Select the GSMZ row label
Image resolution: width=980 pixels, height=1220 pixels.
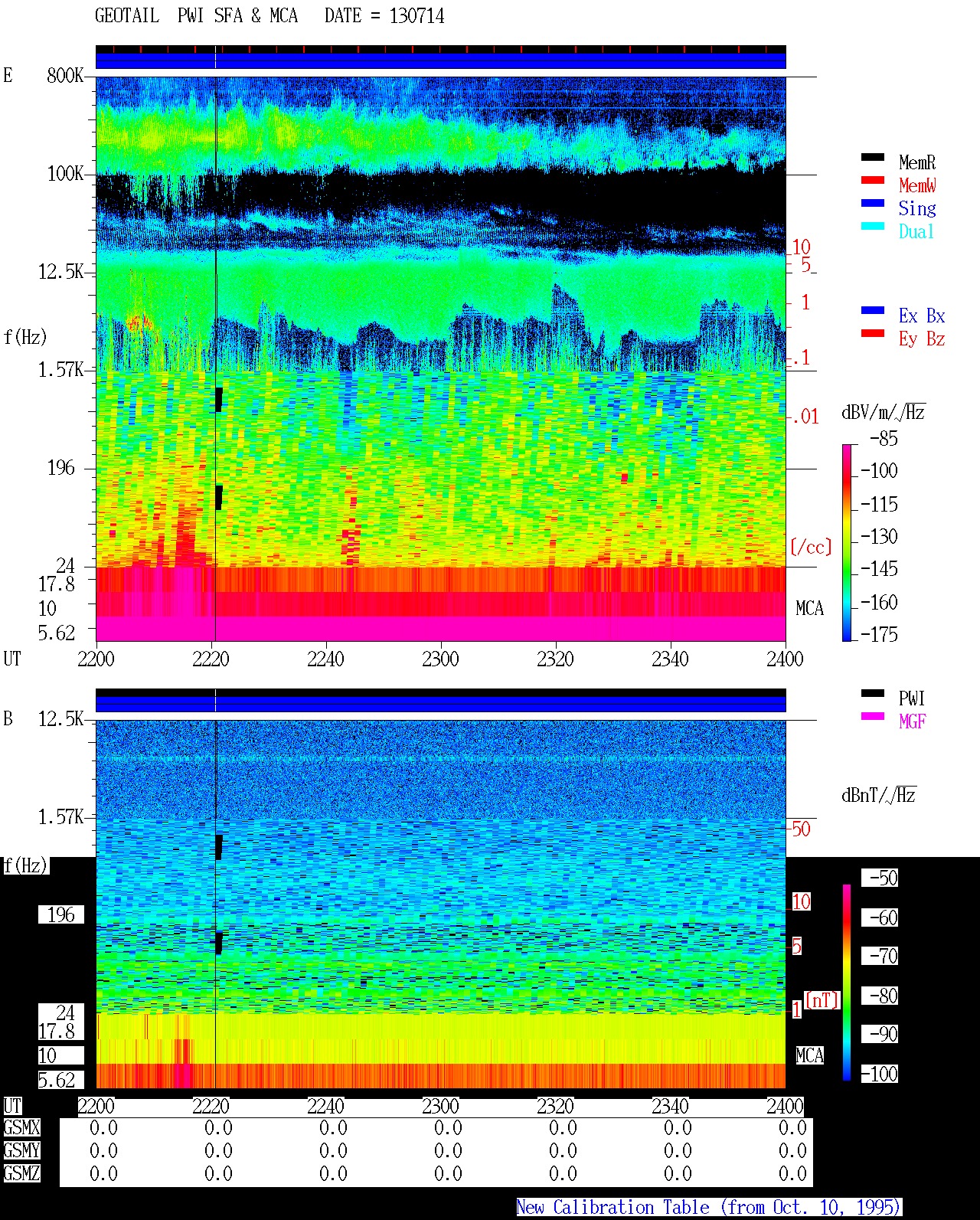point(21,1174)
